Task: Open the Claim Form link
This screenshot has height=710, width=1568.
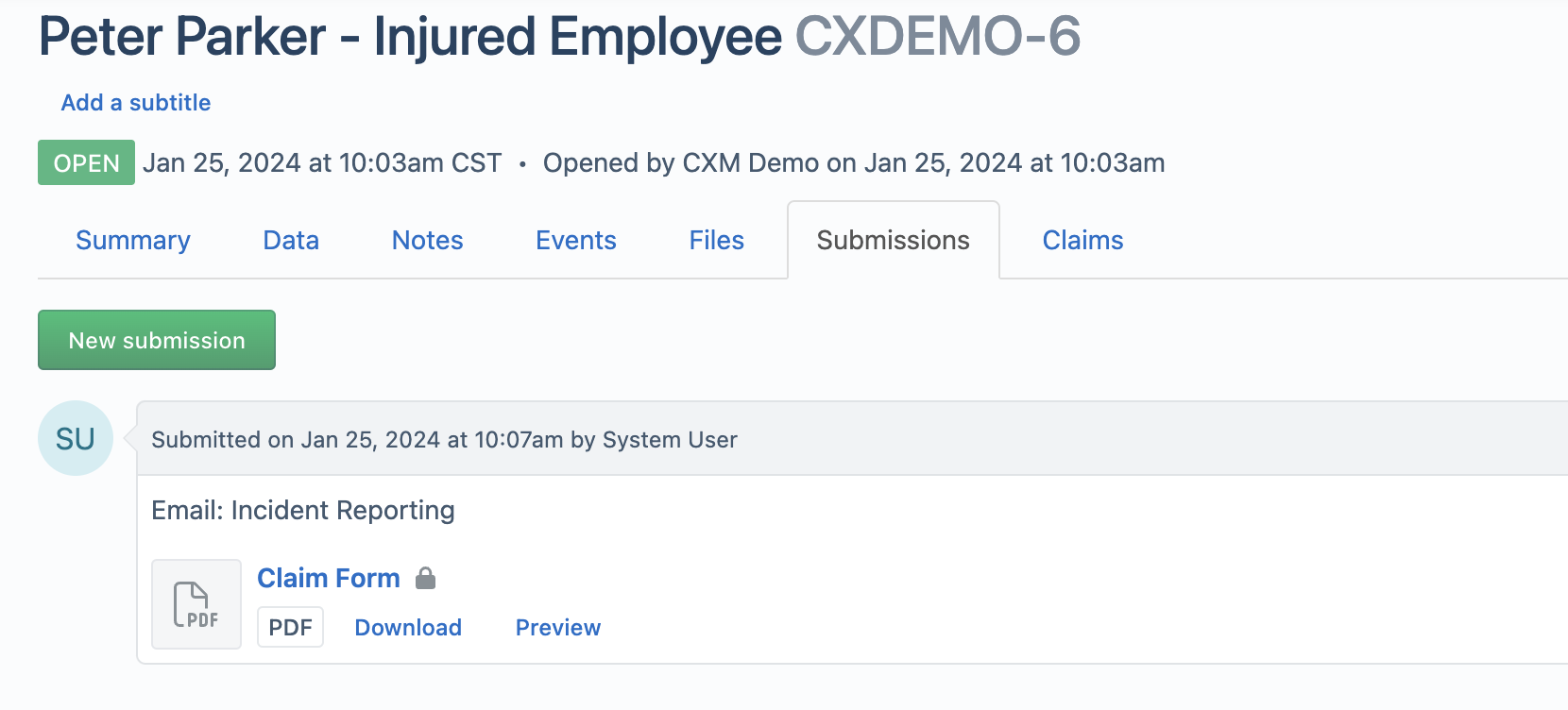Action: tap(329, 578)
